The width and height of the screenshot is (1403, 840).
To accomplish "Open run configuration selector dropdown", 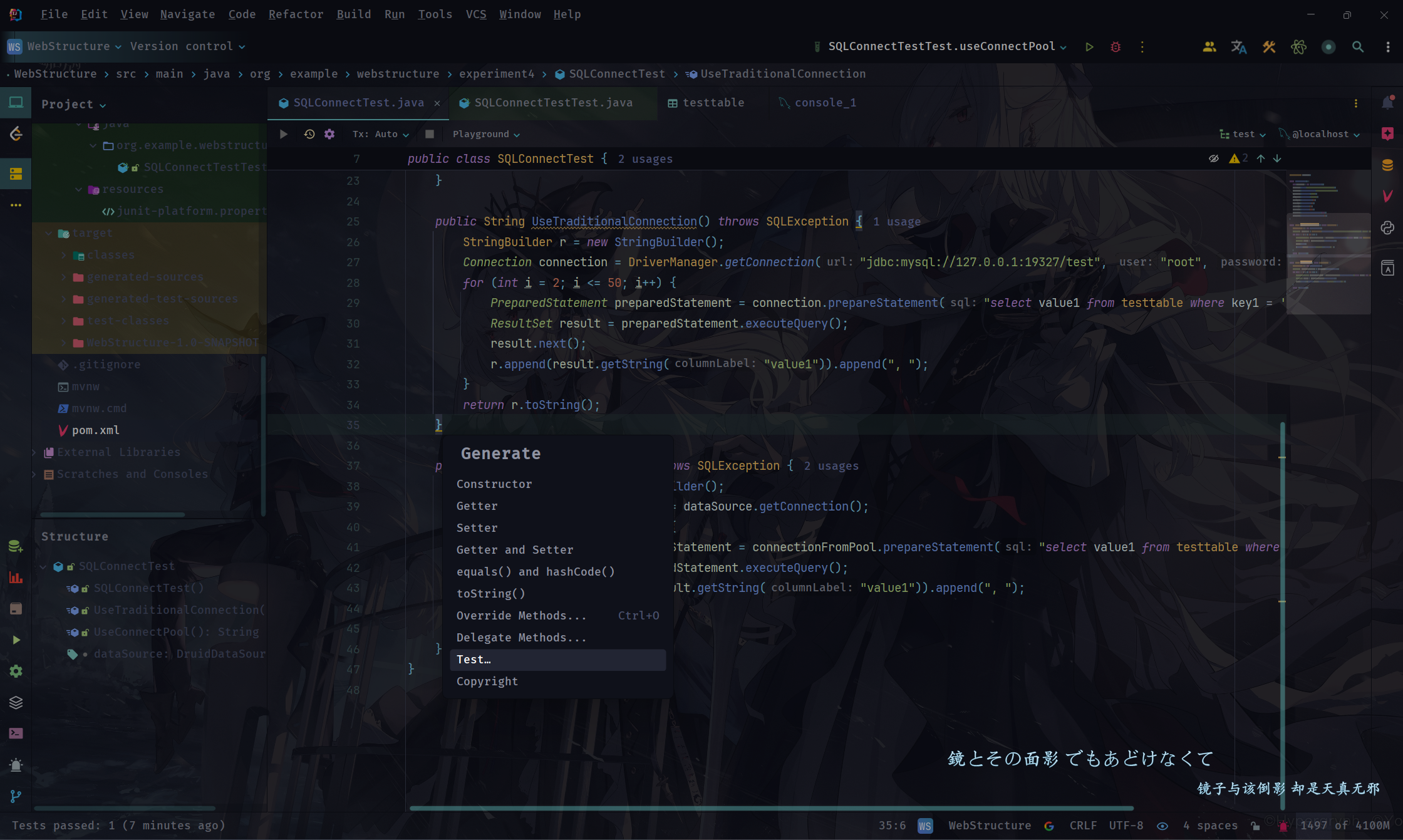I will pyautogui.click(x=940, y=46).
